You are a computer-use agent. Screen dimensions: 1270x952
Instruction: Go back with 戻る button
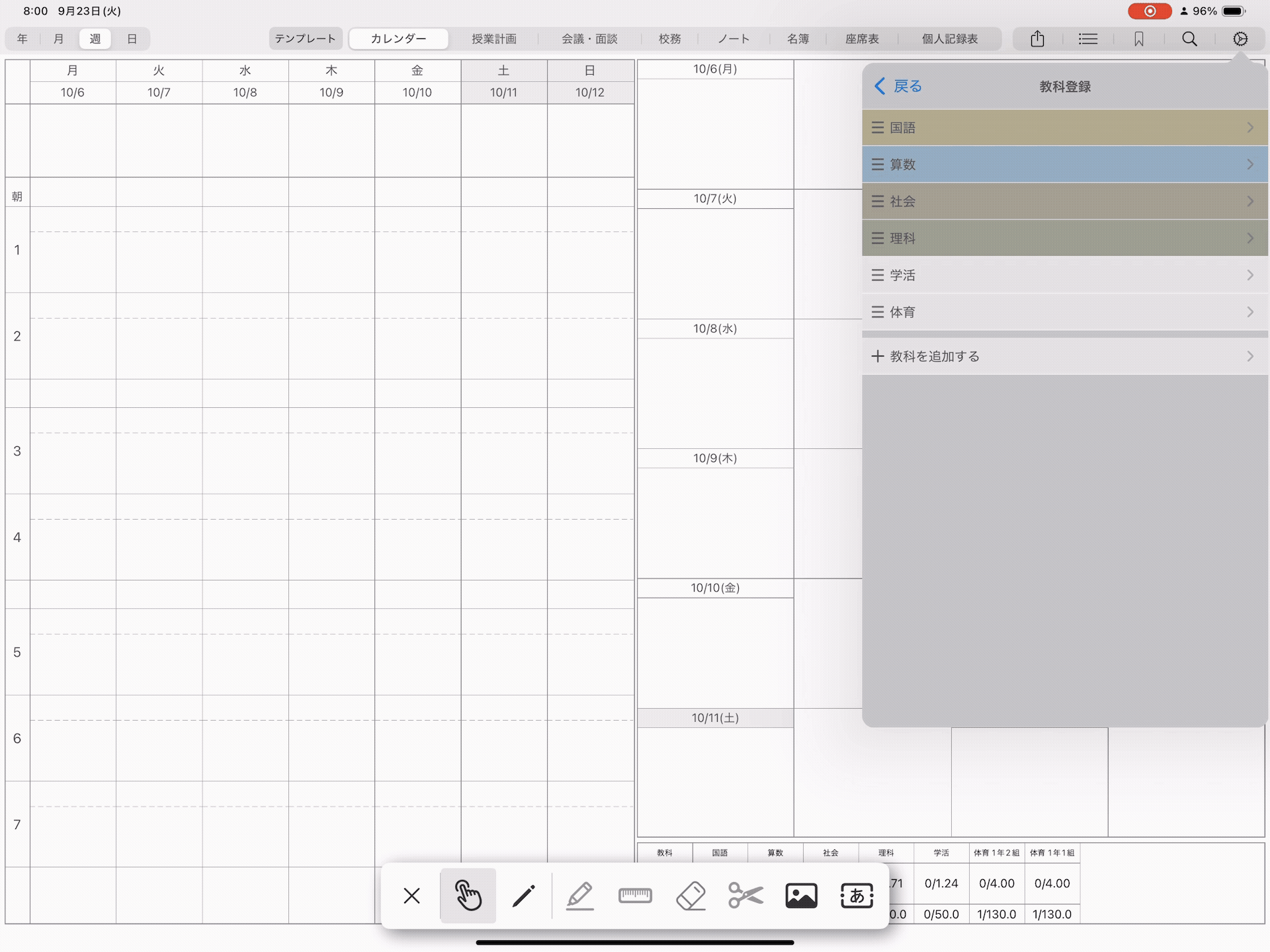(898, 87)
